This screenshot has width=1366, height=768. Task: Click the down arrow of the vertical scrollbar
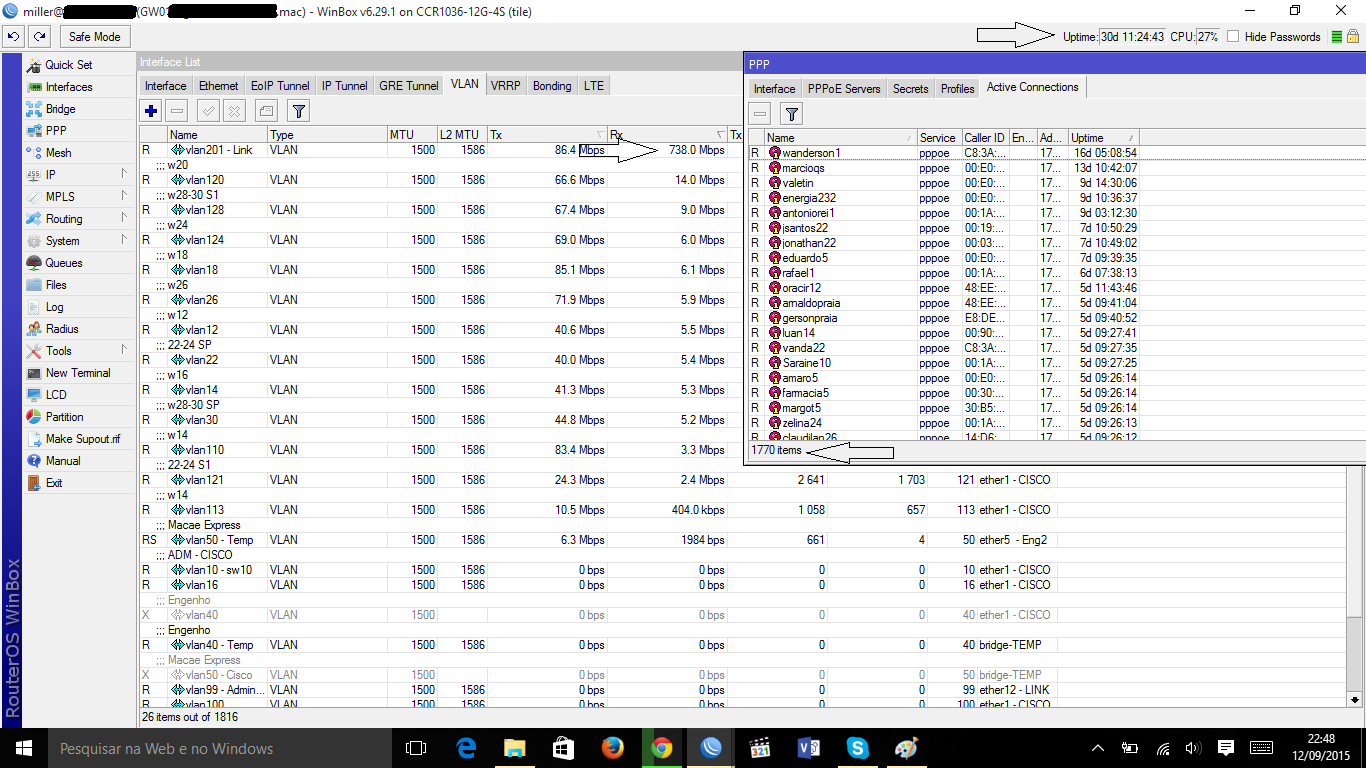[1355, 699]
